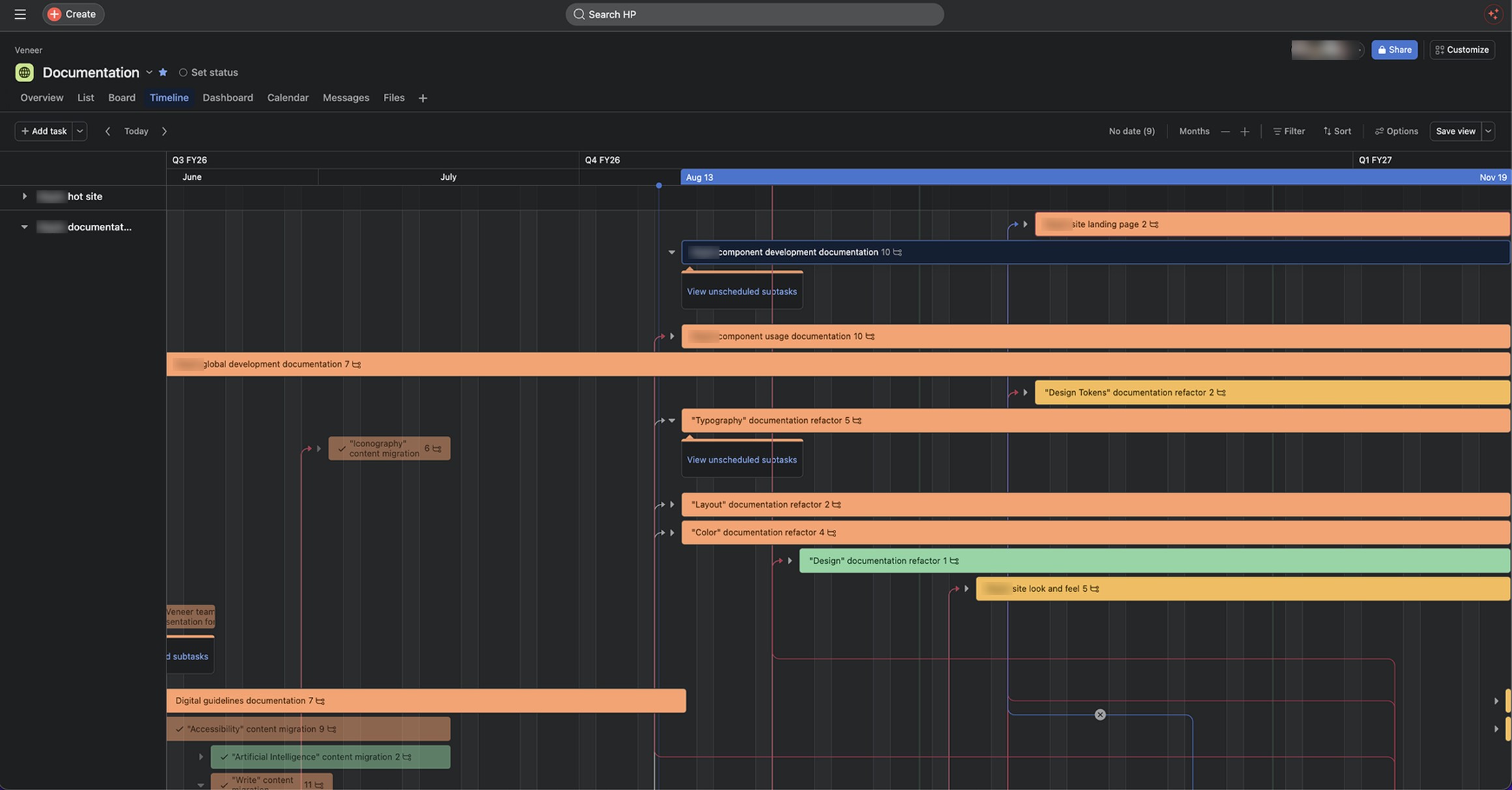Expand Color documentation refactor subtasks
The width and height of the screenshot is (1512, 790).
[x=672, y=533]
